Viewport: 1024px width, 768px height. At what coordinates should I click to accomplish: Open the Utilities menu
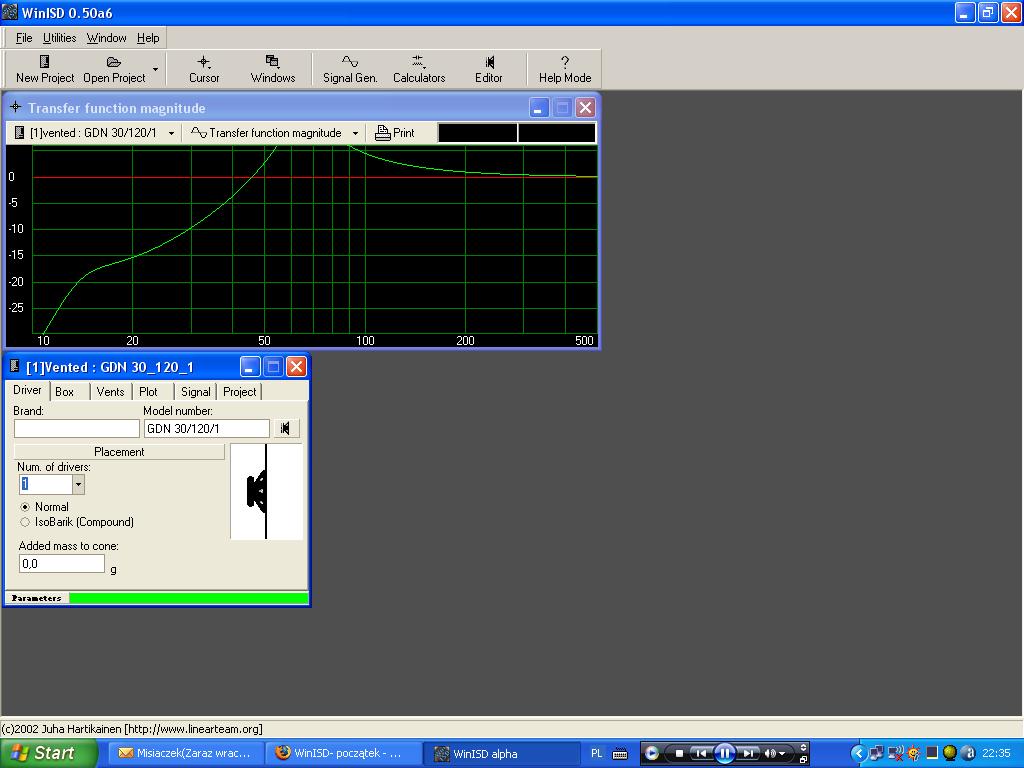pyautogui.click(x=59, y=38)
